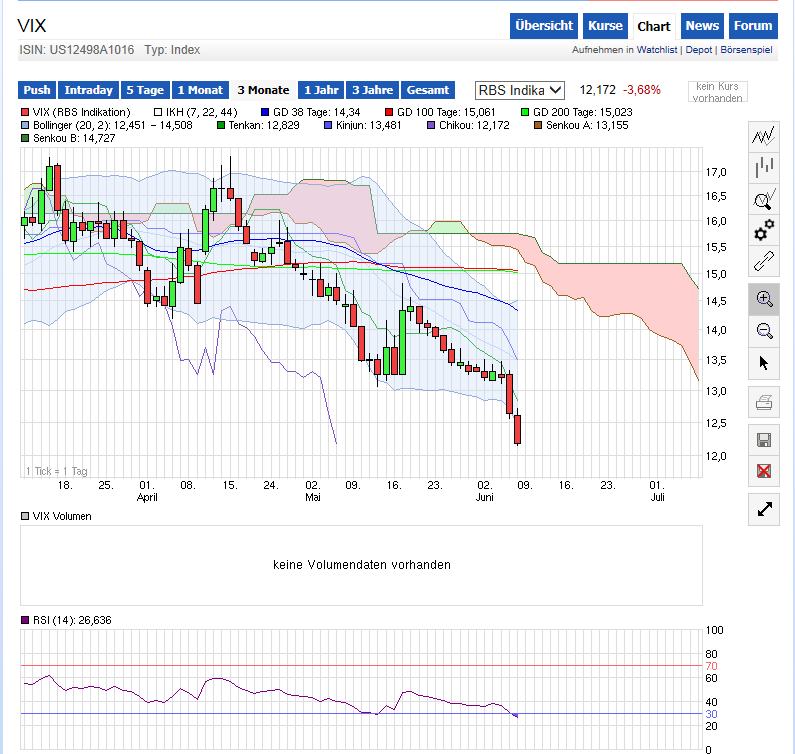Image resolution: width=795 pixels, height=754 pixels.
Task: Open chart analysis magnifier tool
Action: (x=765, y=199)
